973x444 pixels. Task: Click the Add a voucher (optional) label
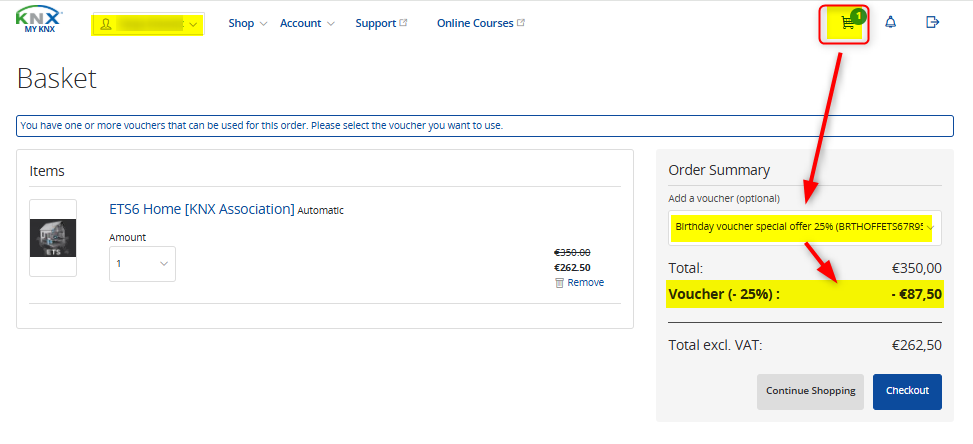pyautogui.click(x=724, y=199)
